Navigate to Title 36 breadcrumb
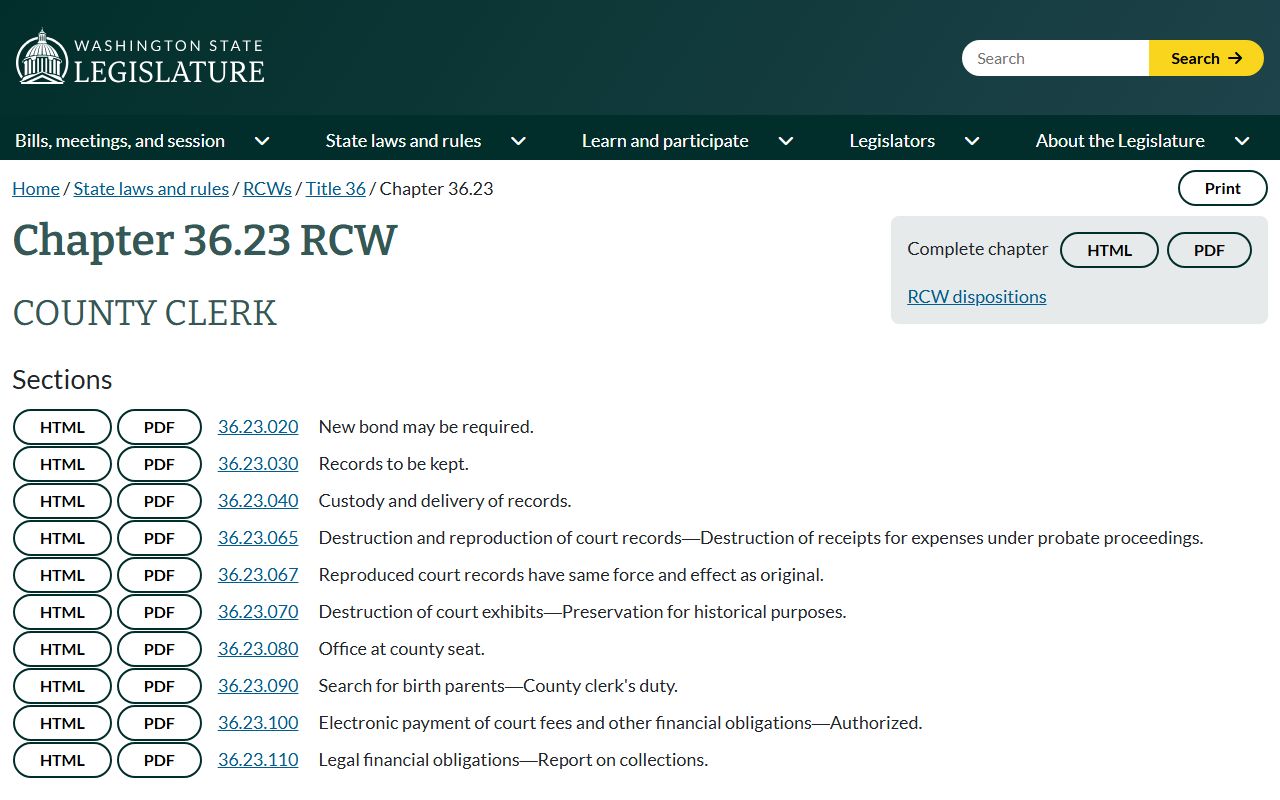1280x800 pixels. (336, 189)
